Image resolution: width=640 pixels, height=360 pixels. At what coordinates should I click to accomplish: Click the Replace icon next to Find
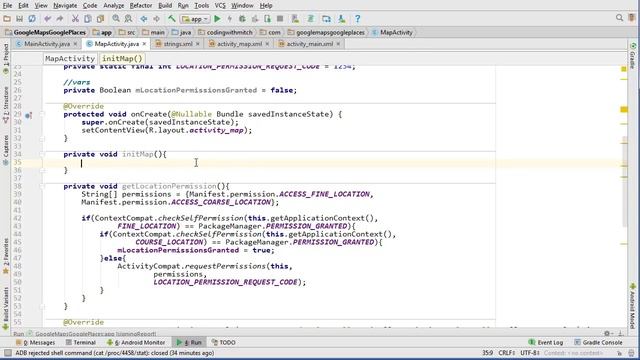[x=128, y=19]
